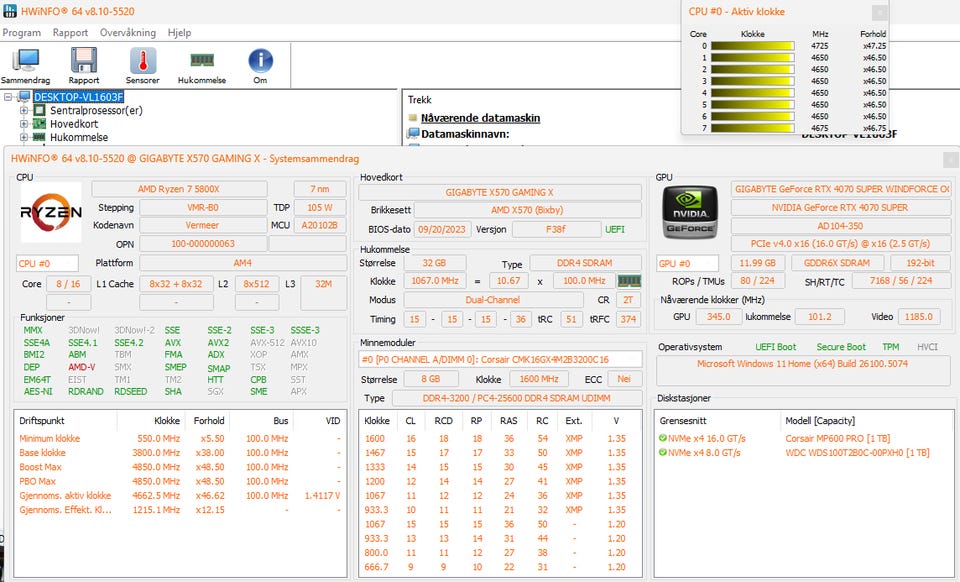Screen dimensions: 960x582
Task: Open the Sammendrag summary toolbar icon
Action: point(25,65)
